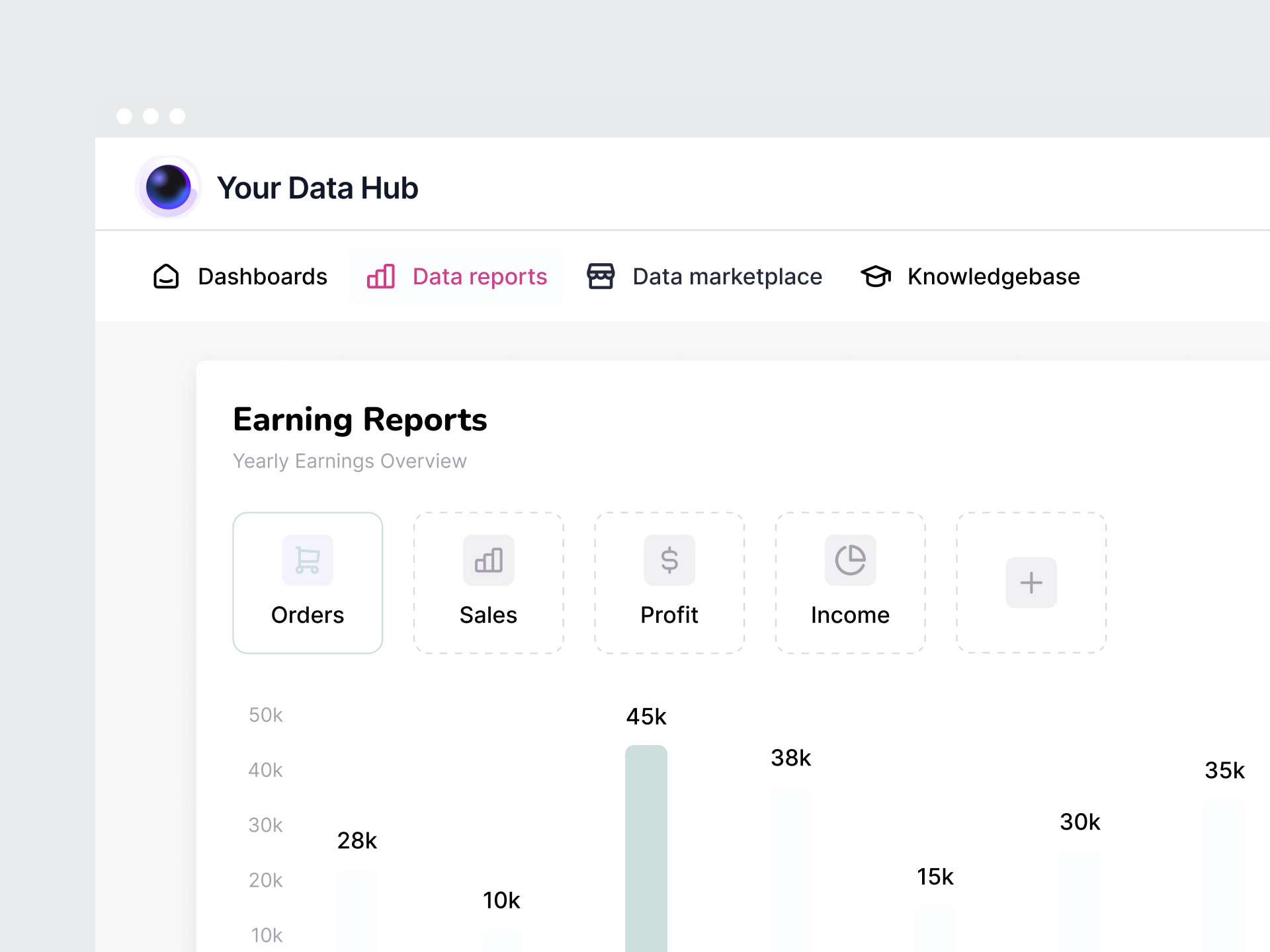
Task: Click the Knowledgebase graduation cap icon
Action: (876, 276)
